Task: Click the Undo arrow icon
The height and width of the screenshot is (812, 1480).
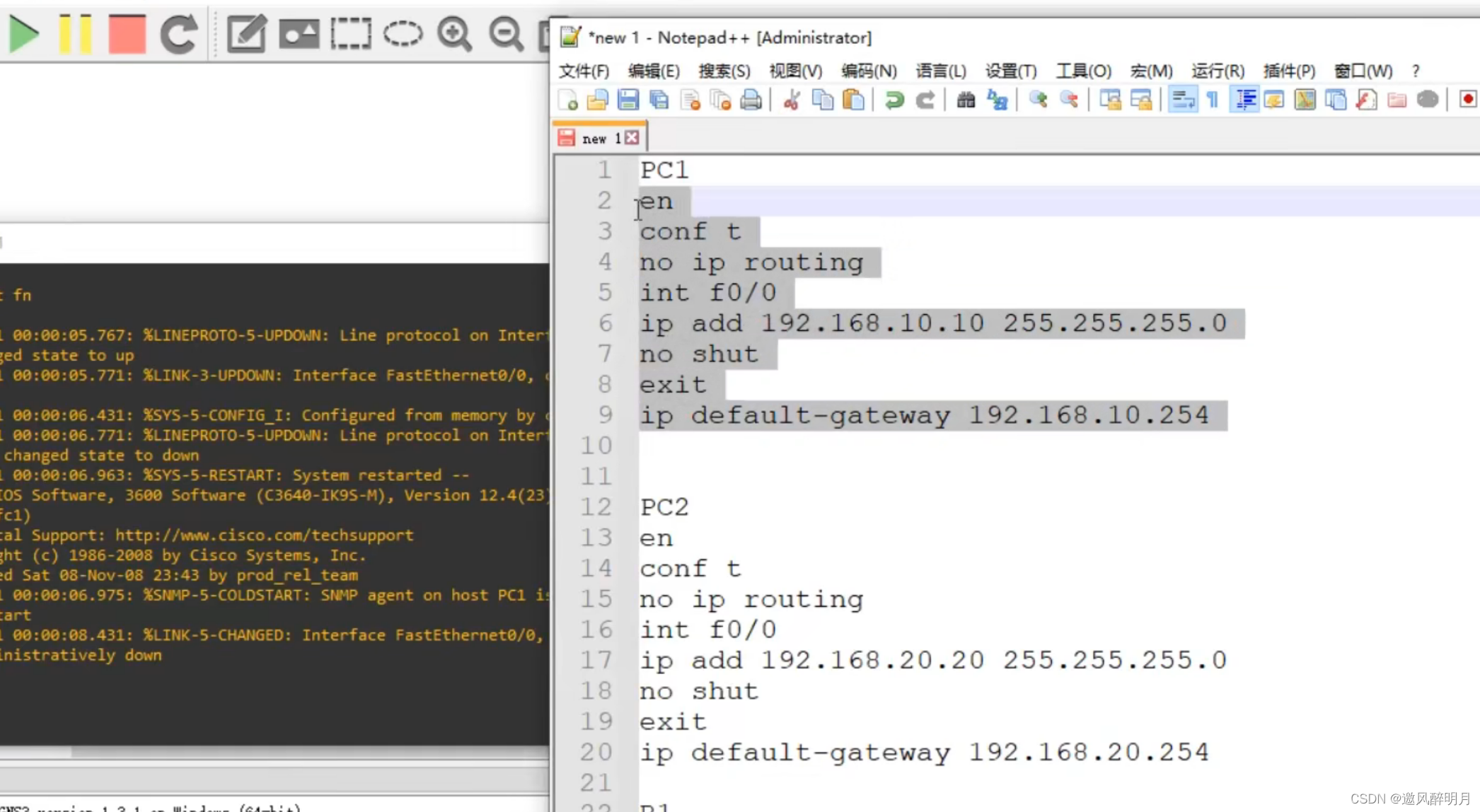Action: [x=894, y=100]
